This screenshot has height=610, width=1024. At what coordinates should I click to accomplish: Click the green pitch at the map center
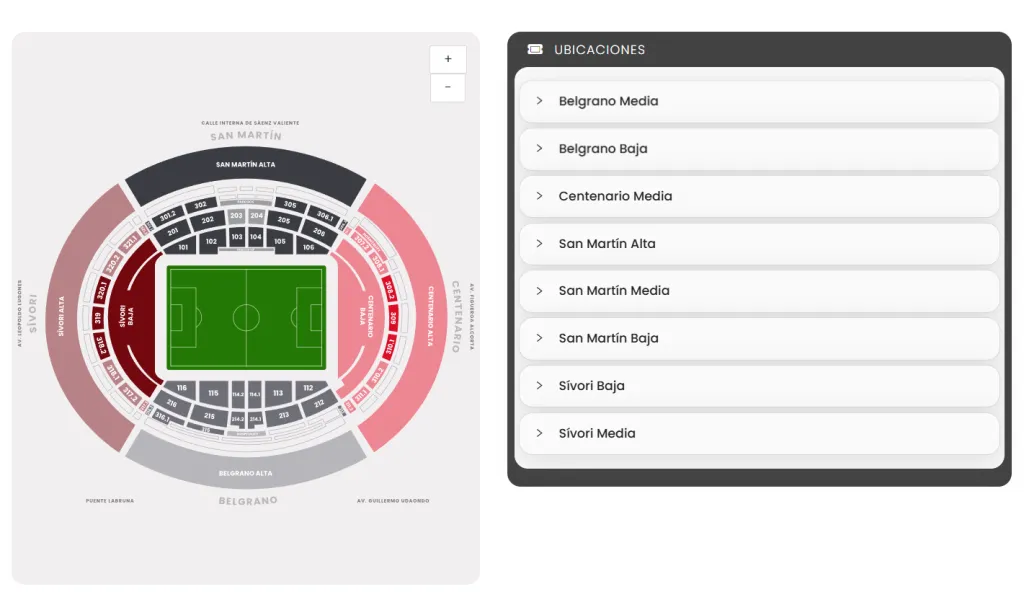pyautogui.click(x=247, y=315)
